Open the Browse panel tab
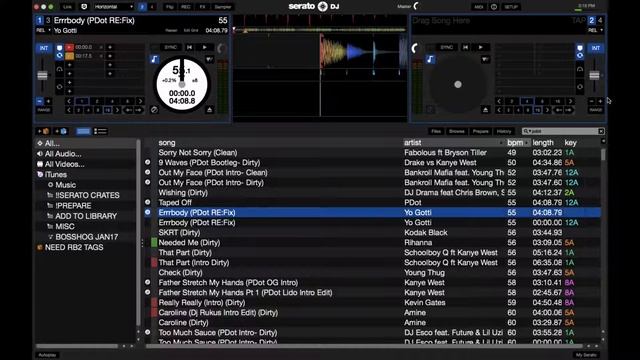 coord(457,131)
